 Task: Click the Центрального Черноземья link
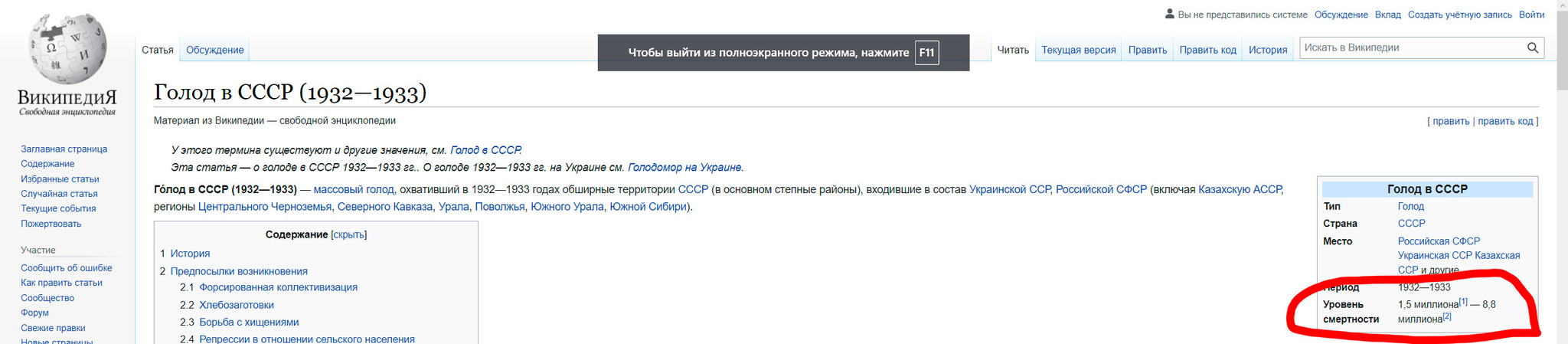[265, 207]
